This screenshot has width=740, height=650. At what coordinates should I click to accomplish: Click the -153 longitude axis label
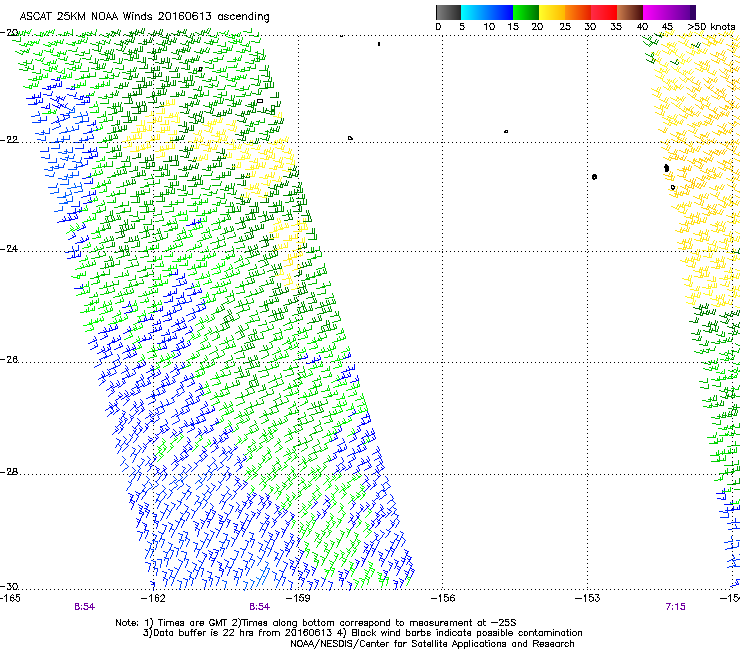(x=588, y=599)
